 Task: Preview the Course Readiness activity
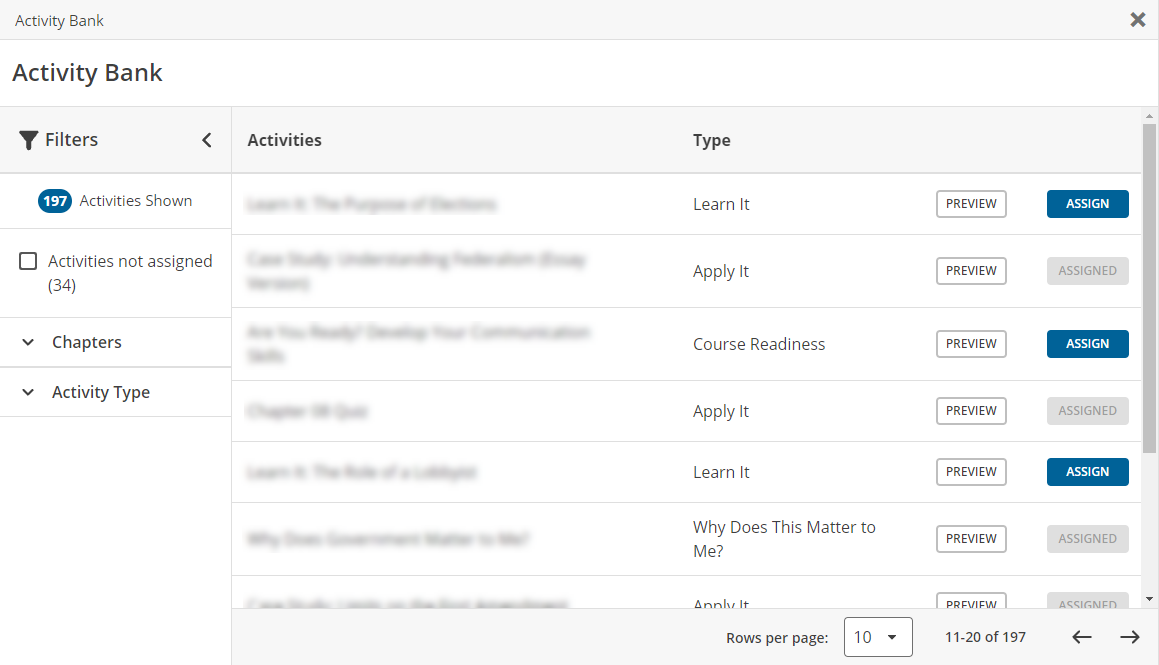coord(971,344)
